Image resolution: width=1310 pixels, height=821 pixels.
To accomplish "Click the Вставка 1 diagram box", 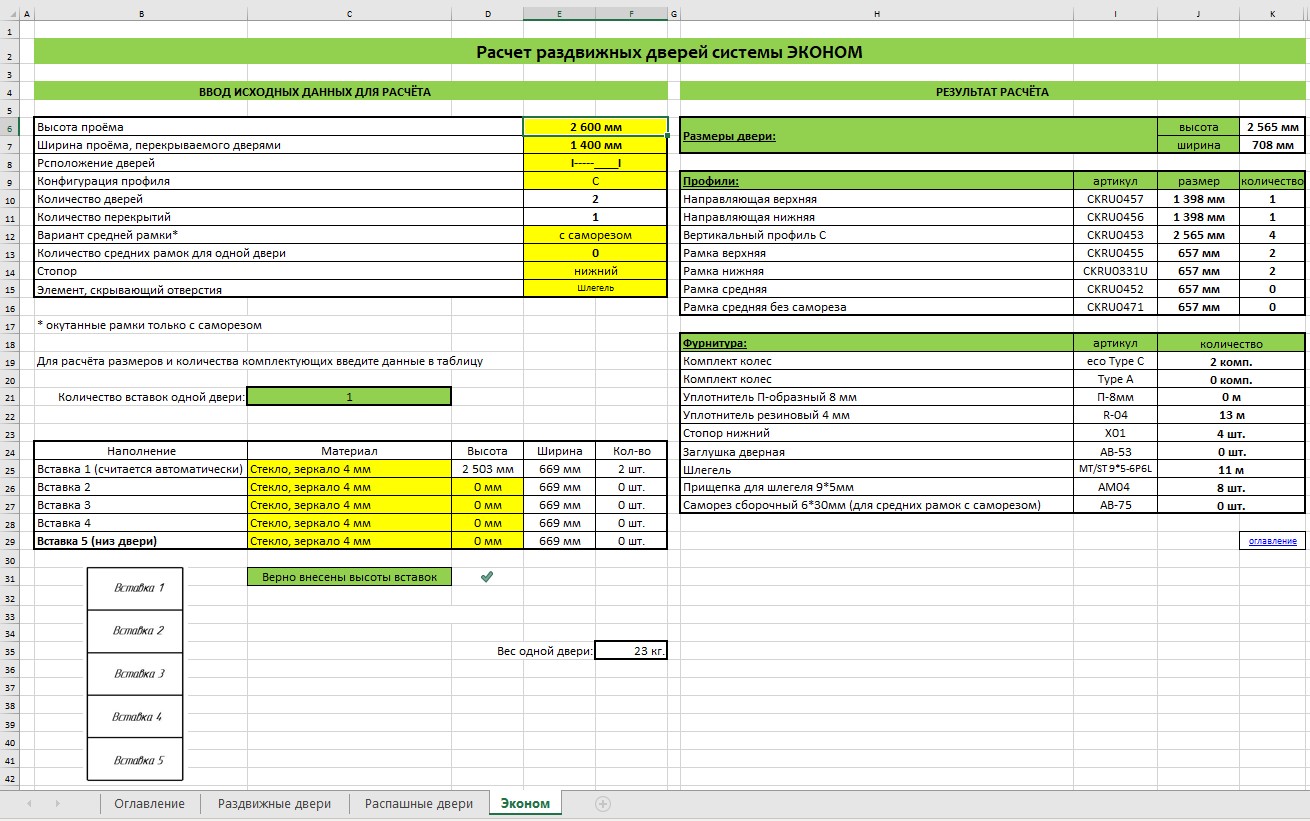I will pos(136,588).
